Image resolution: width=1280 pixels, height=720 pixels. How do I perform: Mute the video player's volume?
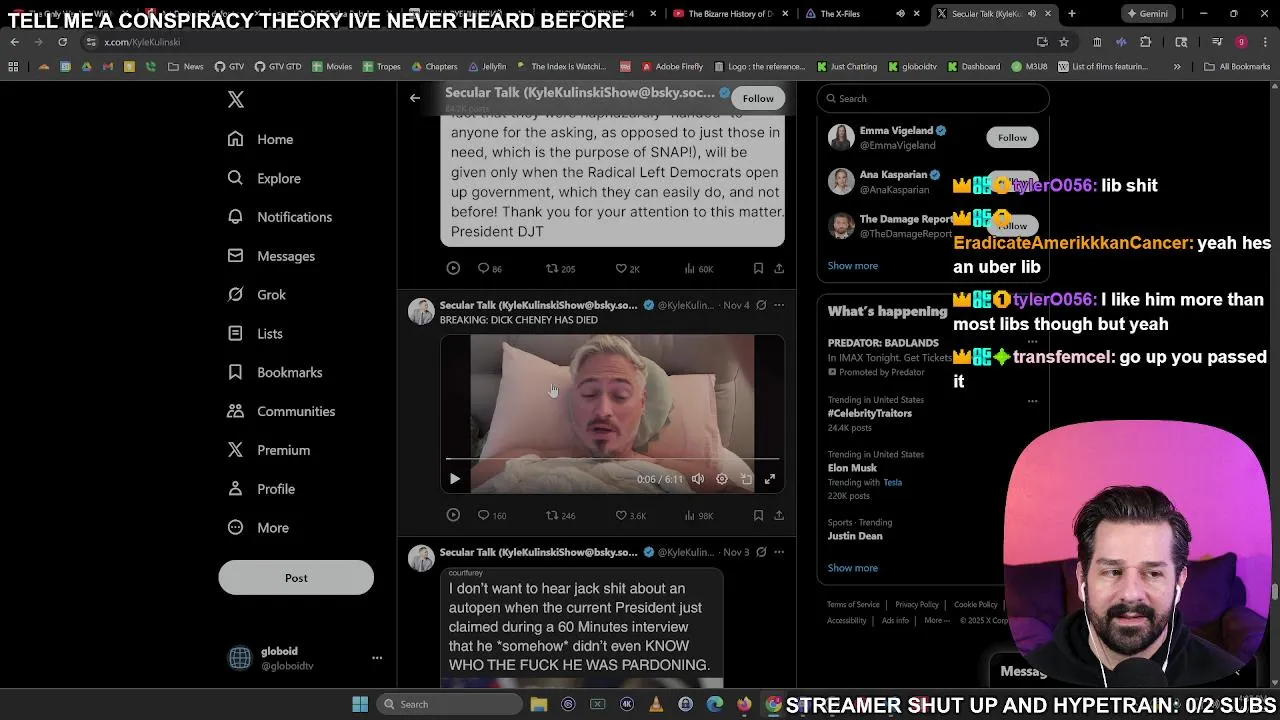pyautogui.click(x=698, y=479)
